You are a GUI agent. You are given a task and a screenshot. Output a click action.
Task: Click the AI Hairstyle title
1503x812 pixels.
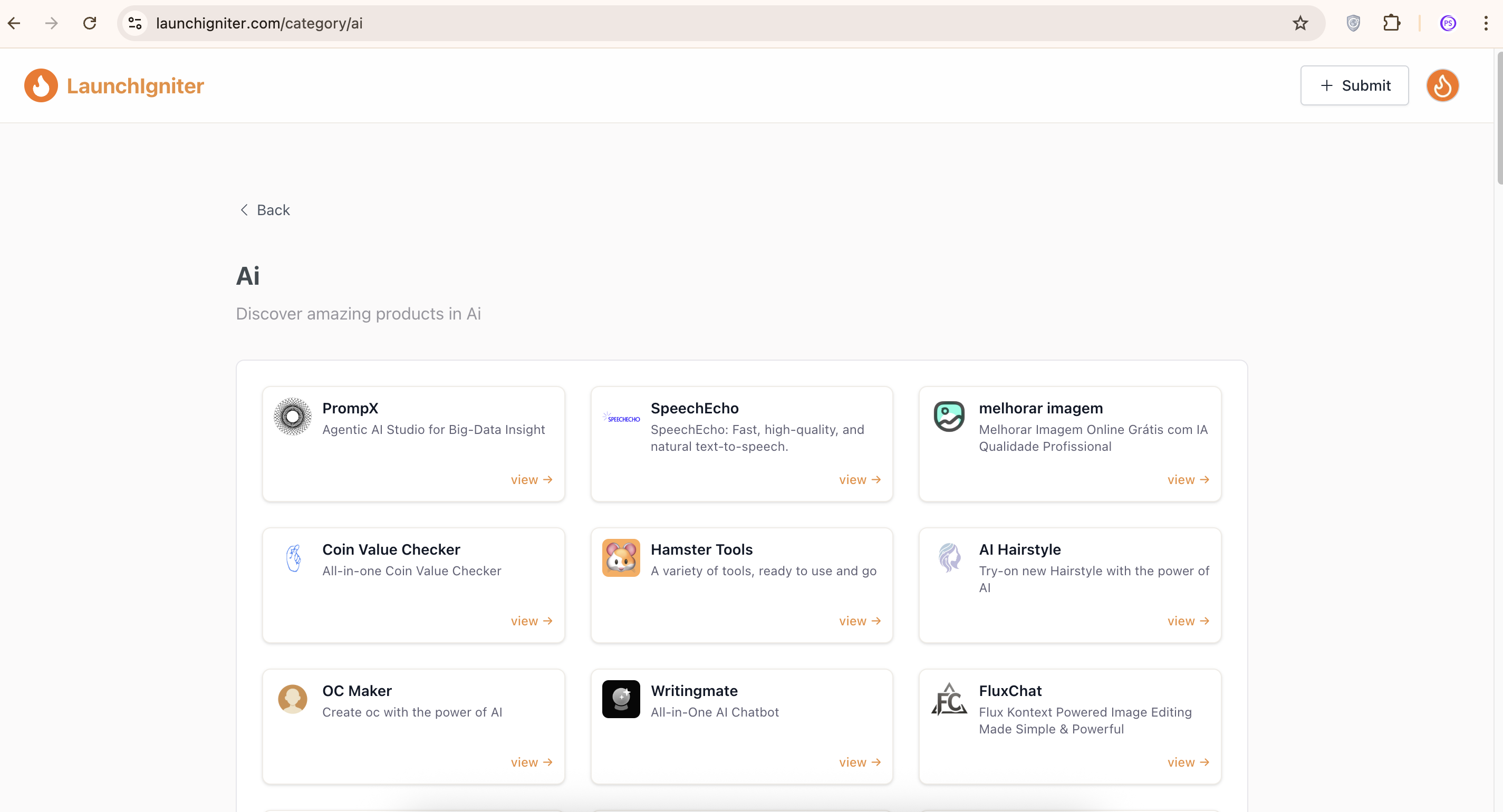click(1019, 549)
